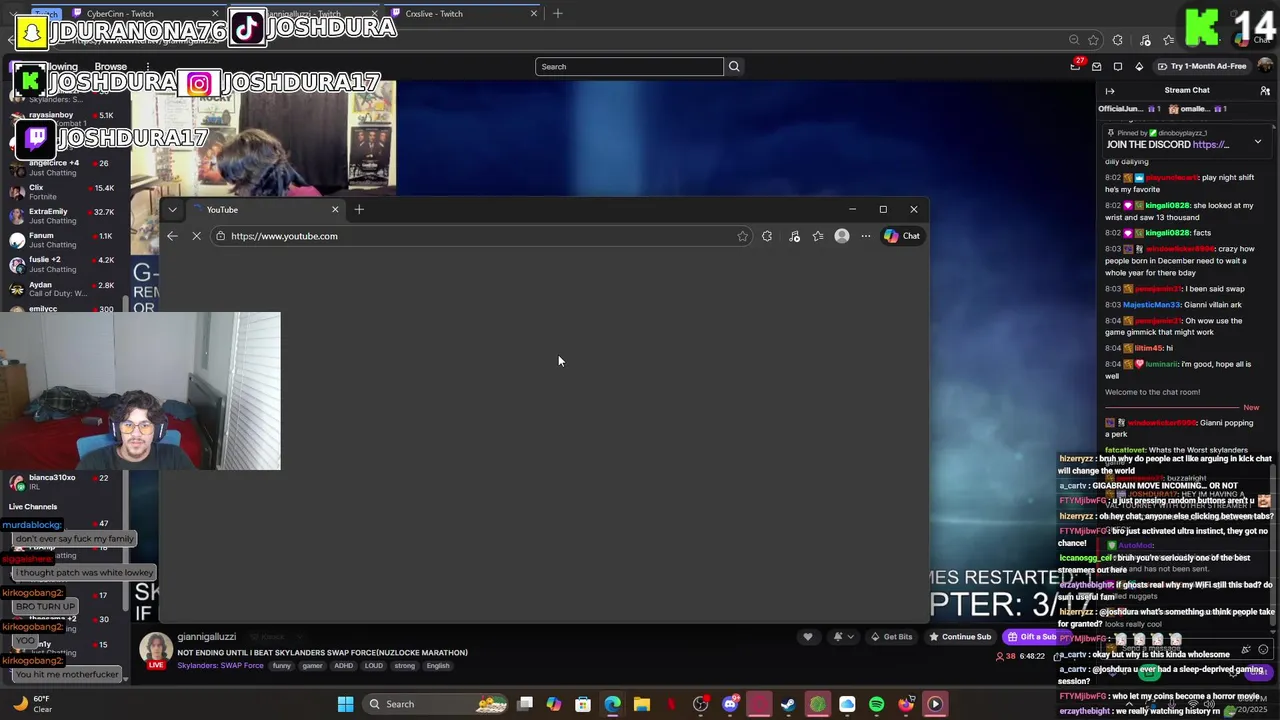Click the Twitch search field
Screen dimensions: 1280x720
(x=629, y=66)
